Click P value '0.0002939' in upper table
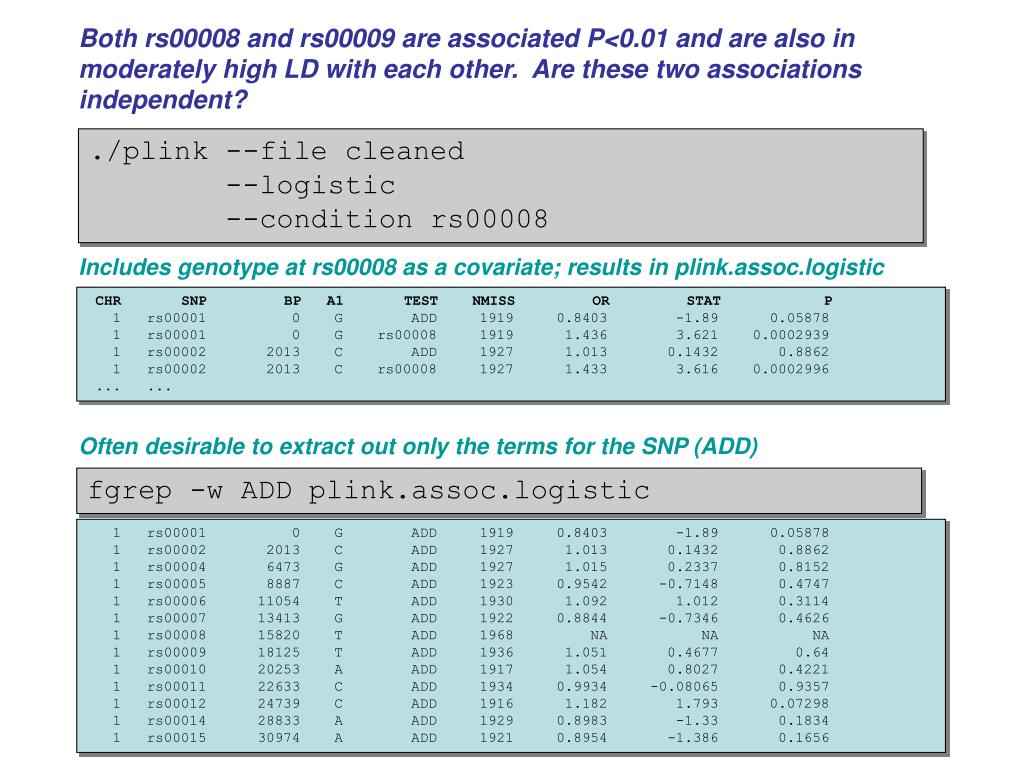The width and height of the screenshot is (1024, 768). pyautogui.click(x=791, y=335)
